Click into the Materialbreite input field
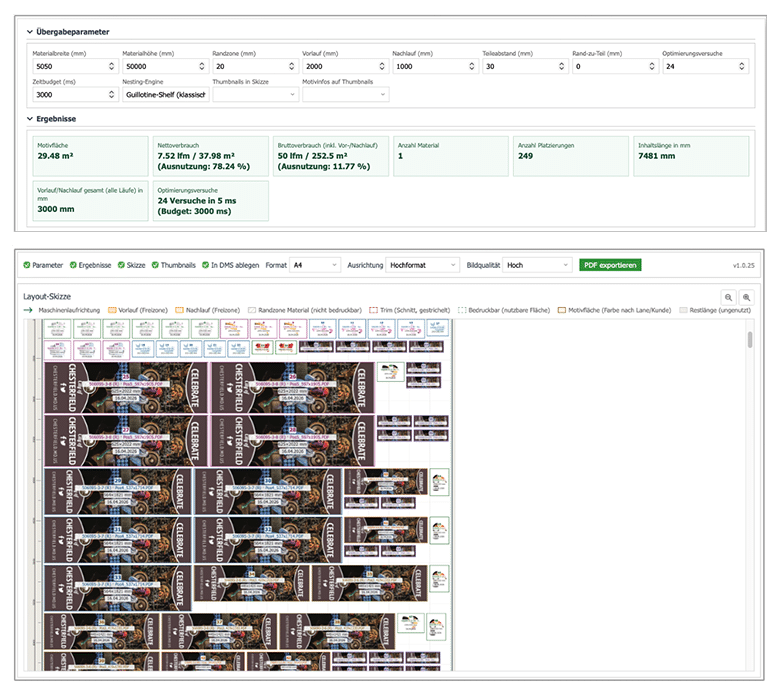The height and width of the screenshot is (700, 780). tap(76, 66)
